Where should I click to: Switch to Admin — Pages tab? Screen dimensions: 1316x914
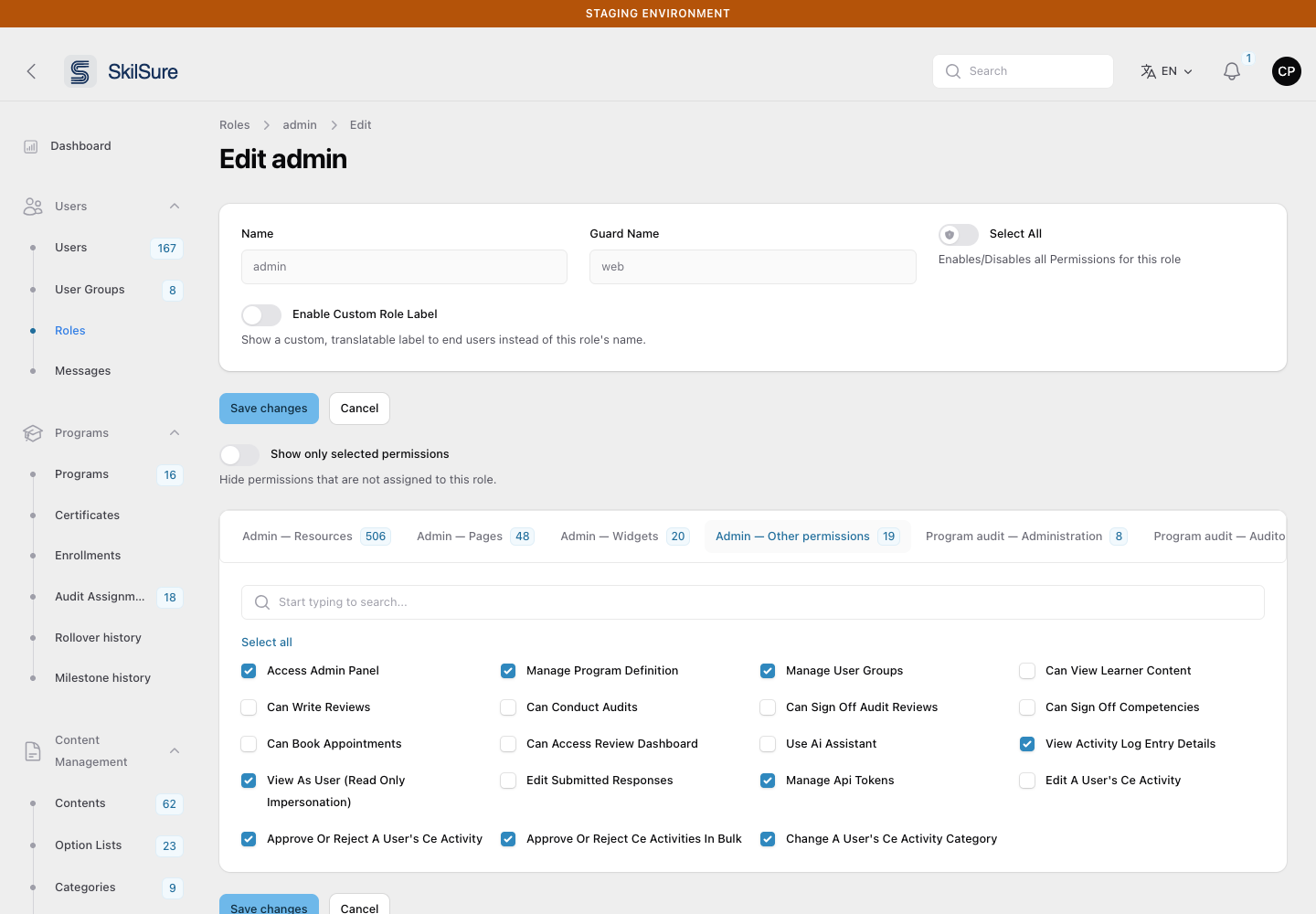point(475,537)
